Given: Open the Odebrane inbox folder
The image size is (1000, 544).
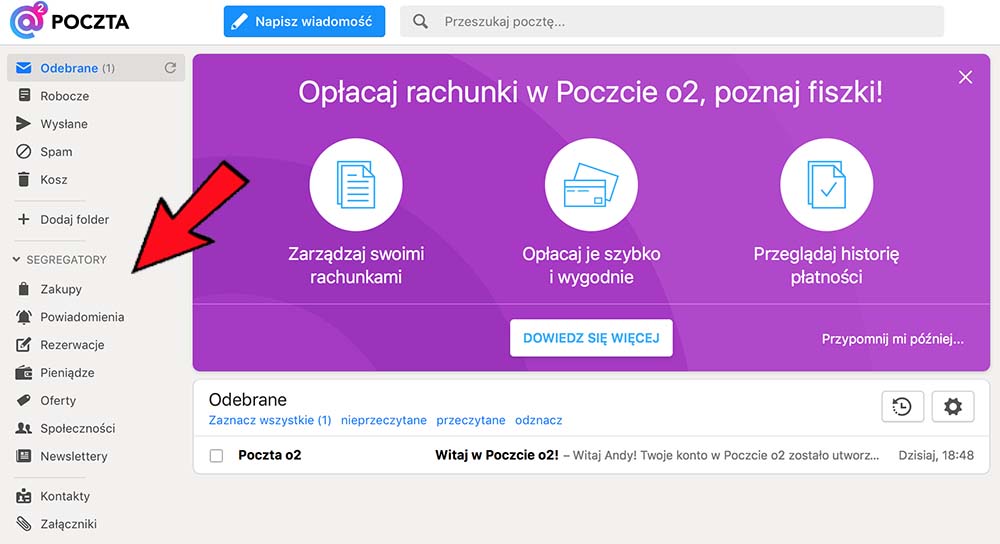Looking at the screenshot, I should click(x=96, y=68).
